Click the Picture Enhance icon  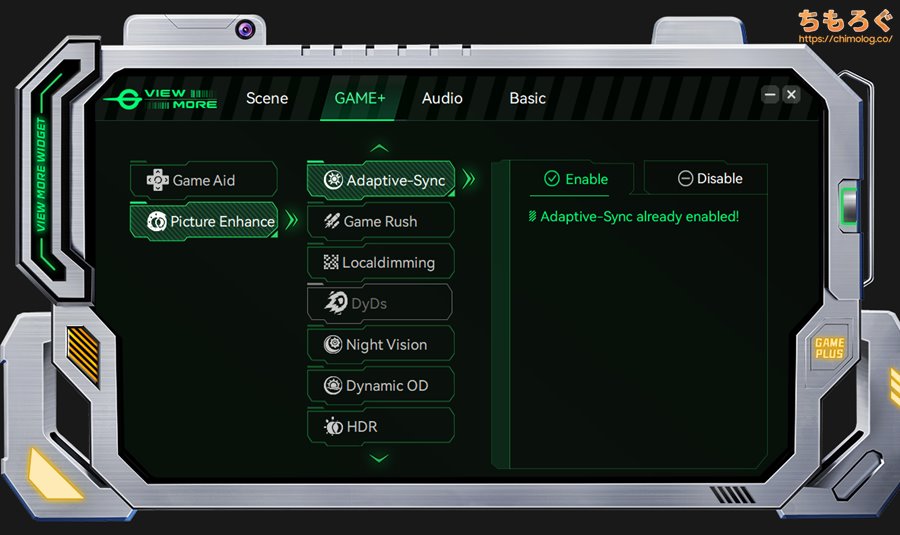point(157,222)
